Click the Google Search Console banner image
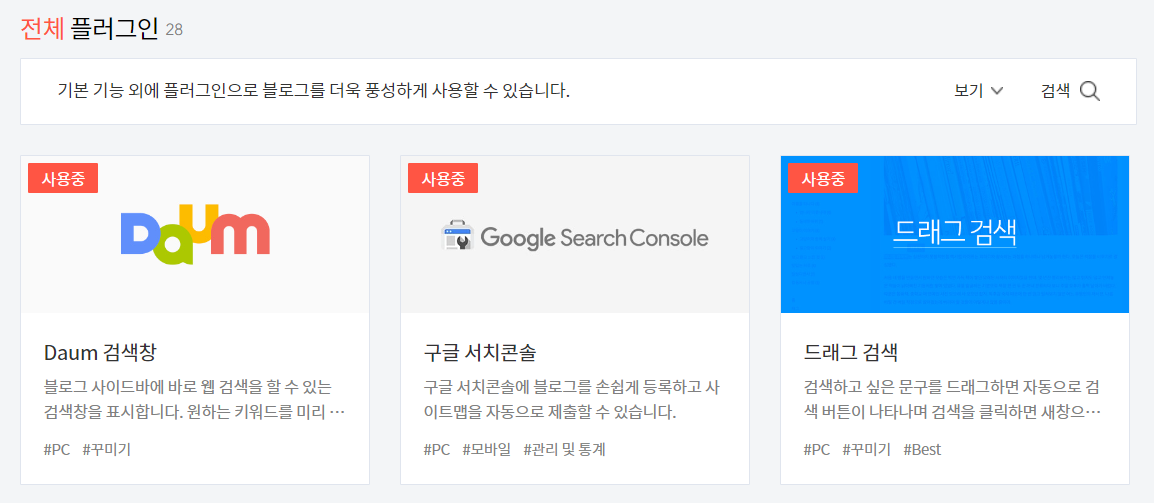 [x=575, y=234]
